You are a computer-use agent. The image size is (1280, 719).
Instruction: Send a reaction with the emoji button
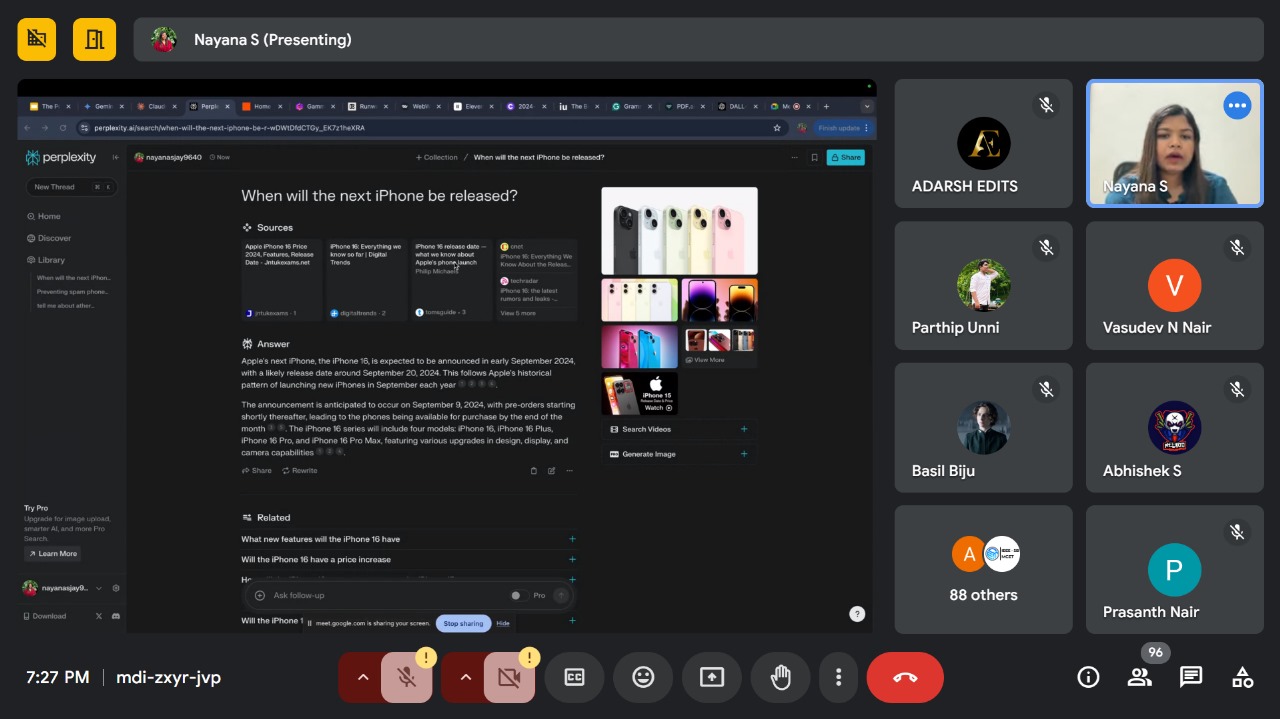tap(643, 677)
